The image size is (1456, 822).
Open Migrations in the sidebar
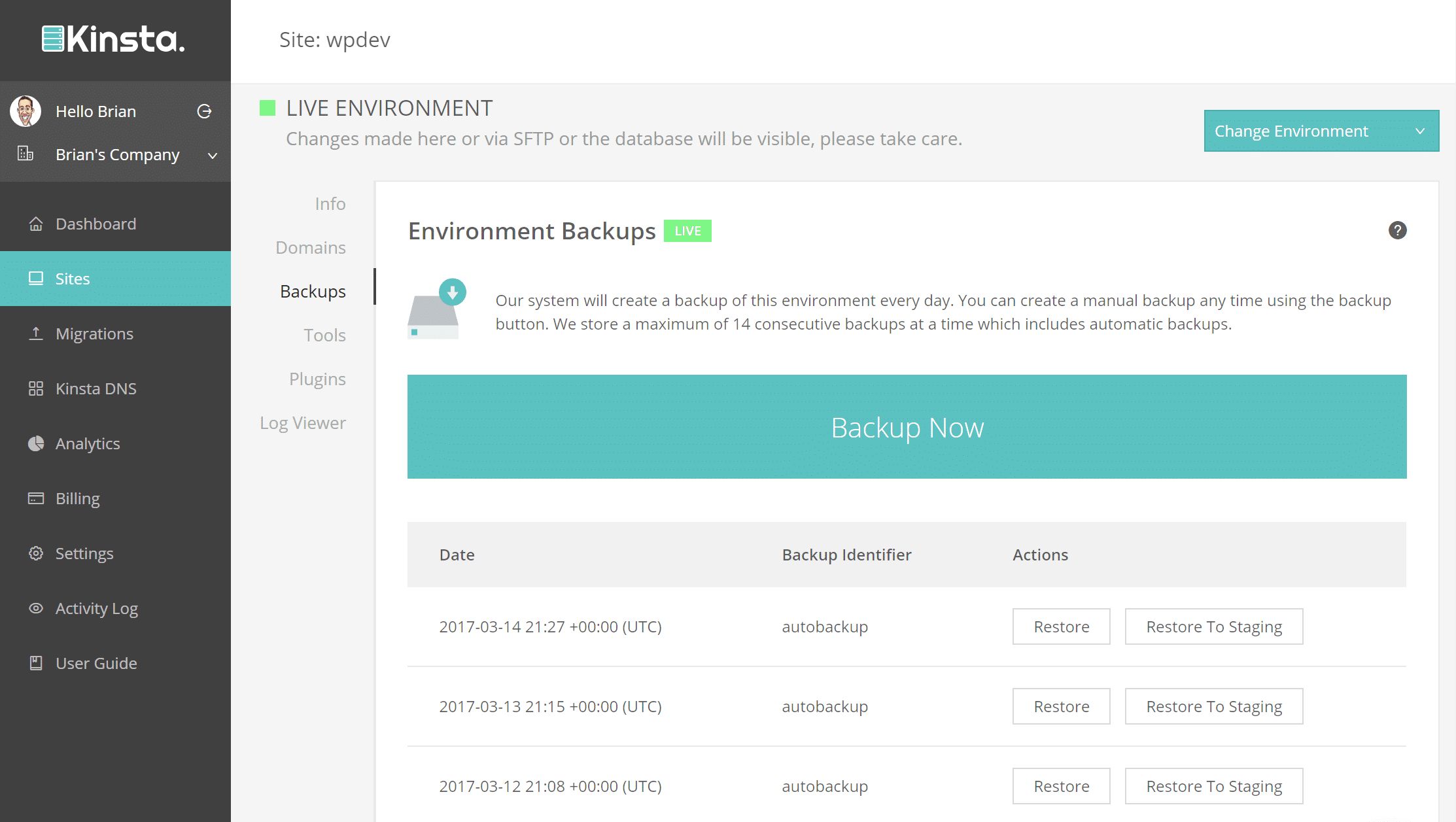pyautogui.click(x=115, y=334)
